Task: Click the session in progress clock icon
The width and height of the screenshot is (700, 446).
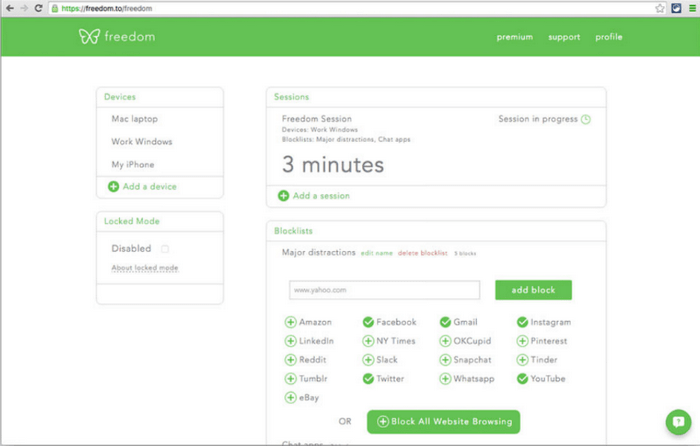Action: click(x=586, y=119)
